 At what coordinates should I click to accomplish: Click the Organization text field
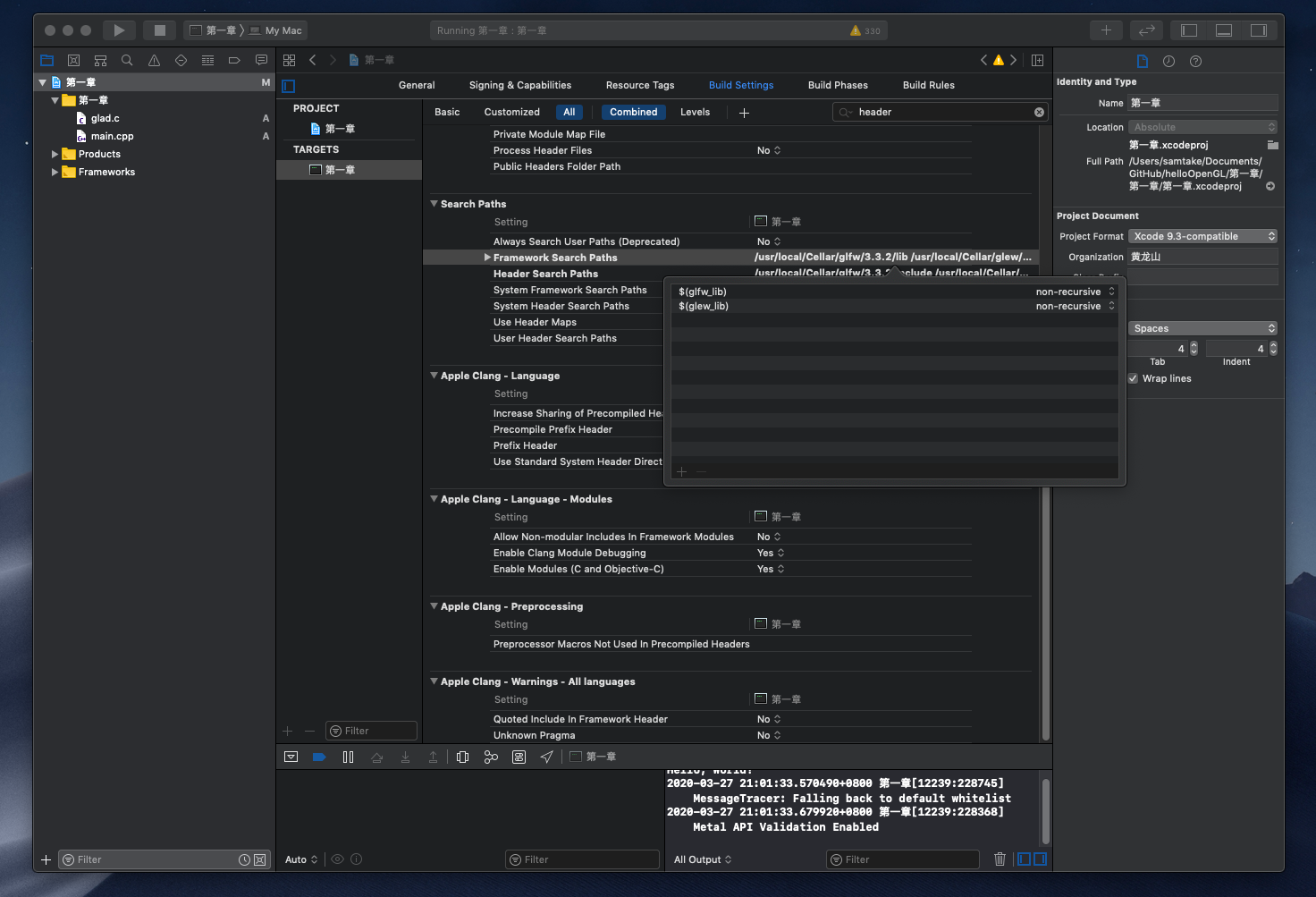(1202, 257)
